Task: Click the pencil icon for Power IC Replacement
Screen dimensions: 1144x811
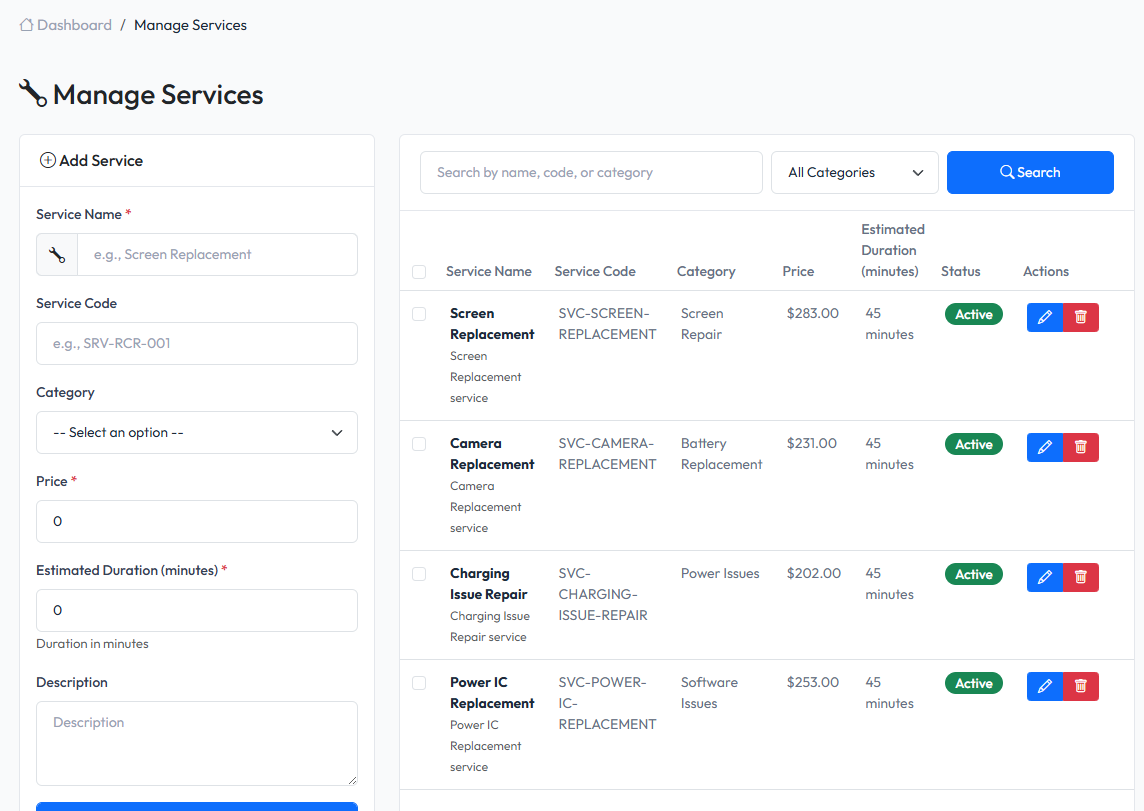Action: [x=1045, y=686]
